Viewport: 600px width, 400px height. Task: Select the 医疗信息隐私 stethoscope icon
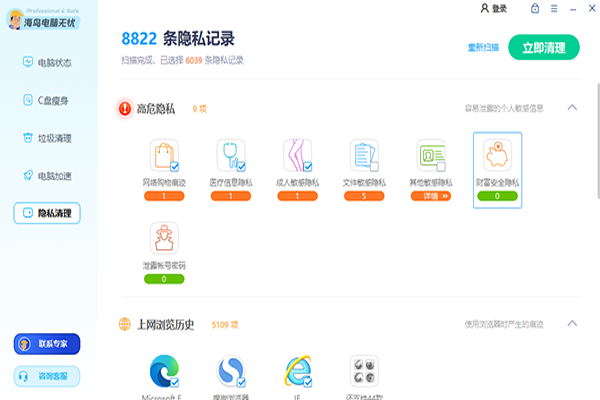230,156
